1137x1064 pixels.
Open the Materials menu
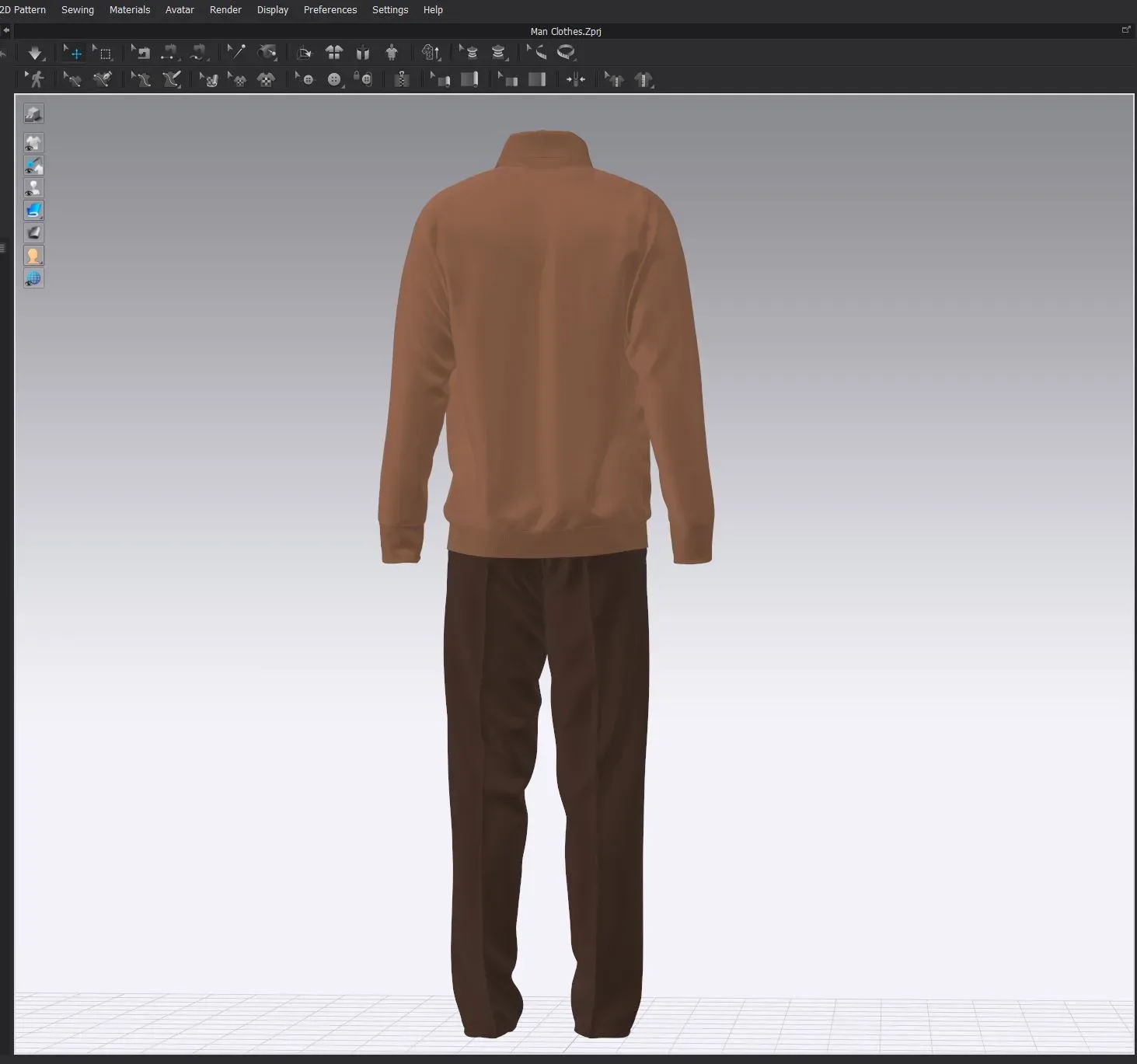tap(129, 10)
